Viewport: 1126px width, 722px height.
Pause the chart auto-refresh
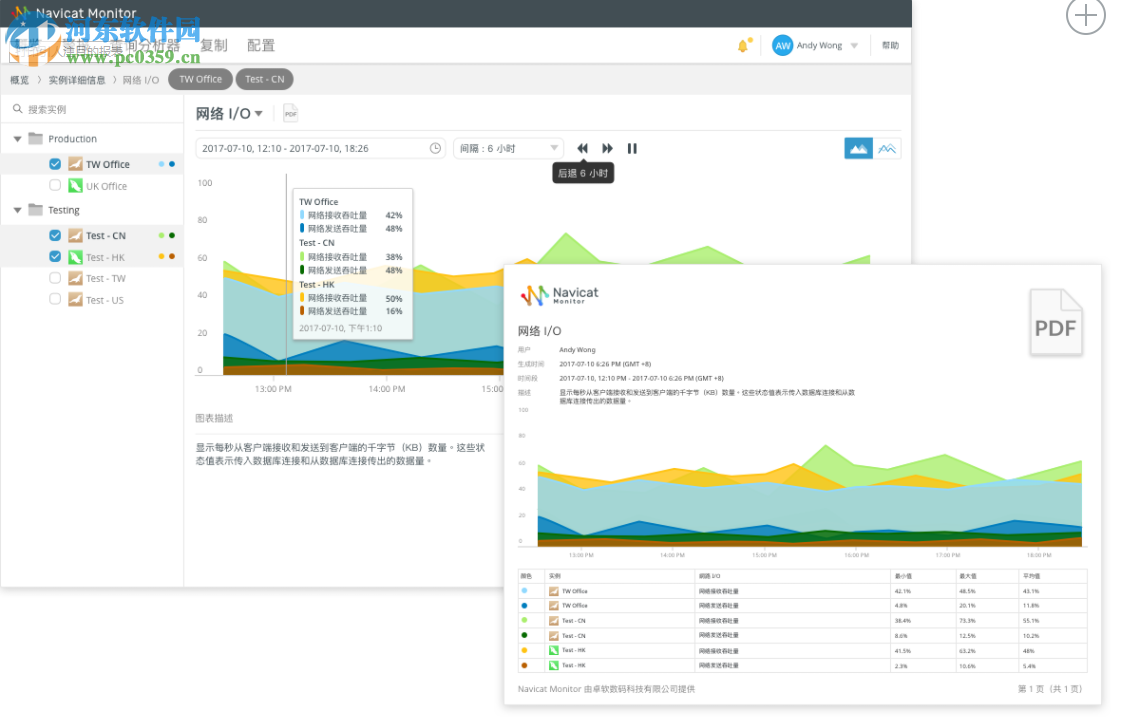coord(632,148)
